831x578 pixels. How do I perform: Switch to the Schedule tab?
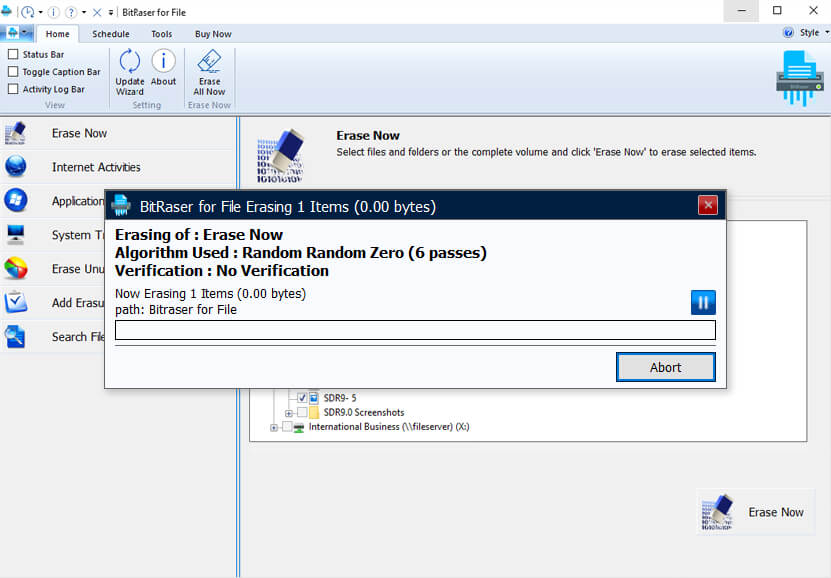pos(111,34)
